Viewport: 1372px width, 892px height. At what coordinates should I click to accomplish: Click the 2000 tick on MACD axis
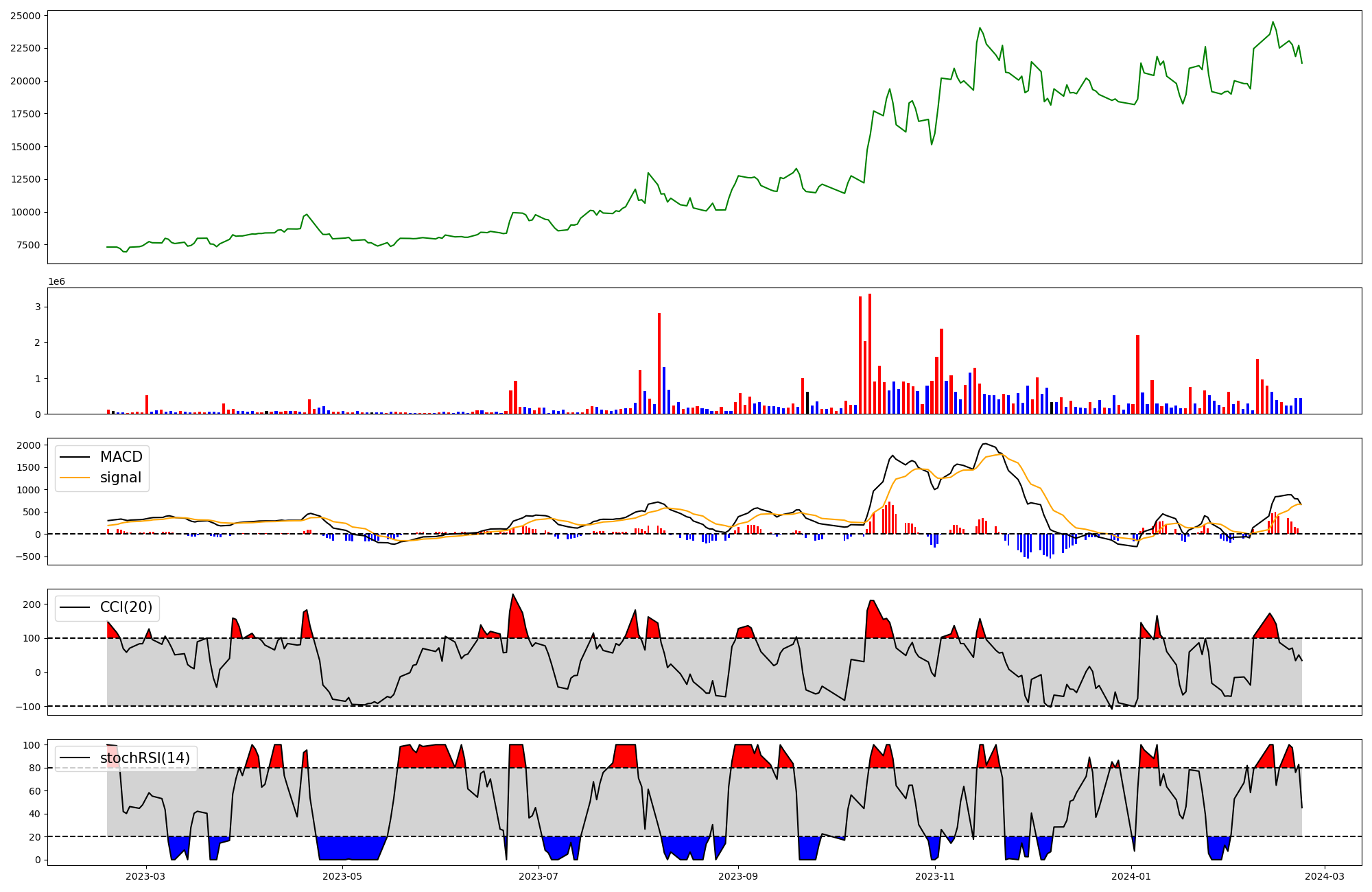click(27, 445)
